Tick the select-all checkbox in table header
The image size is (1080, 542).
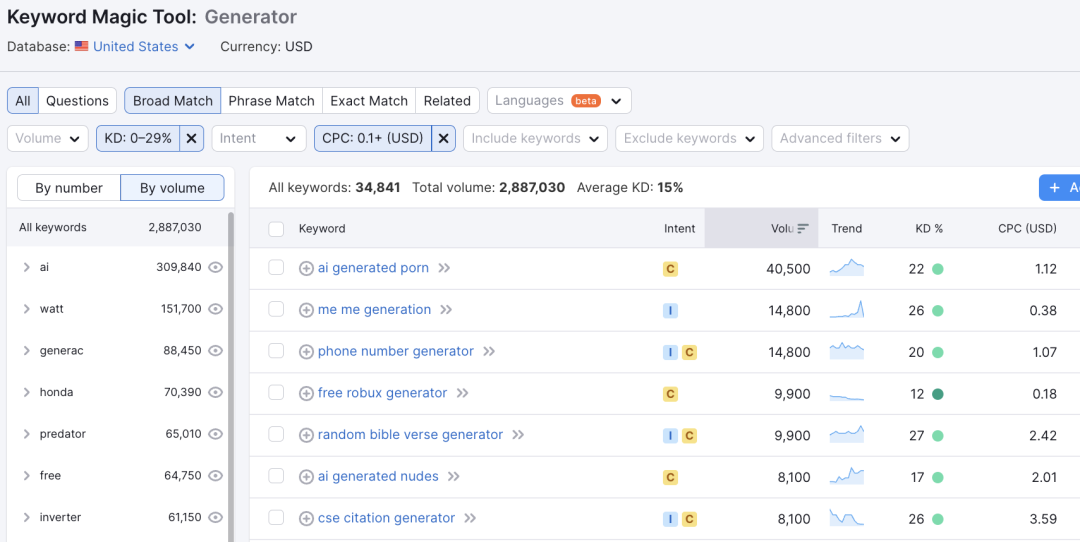[276, 229]
